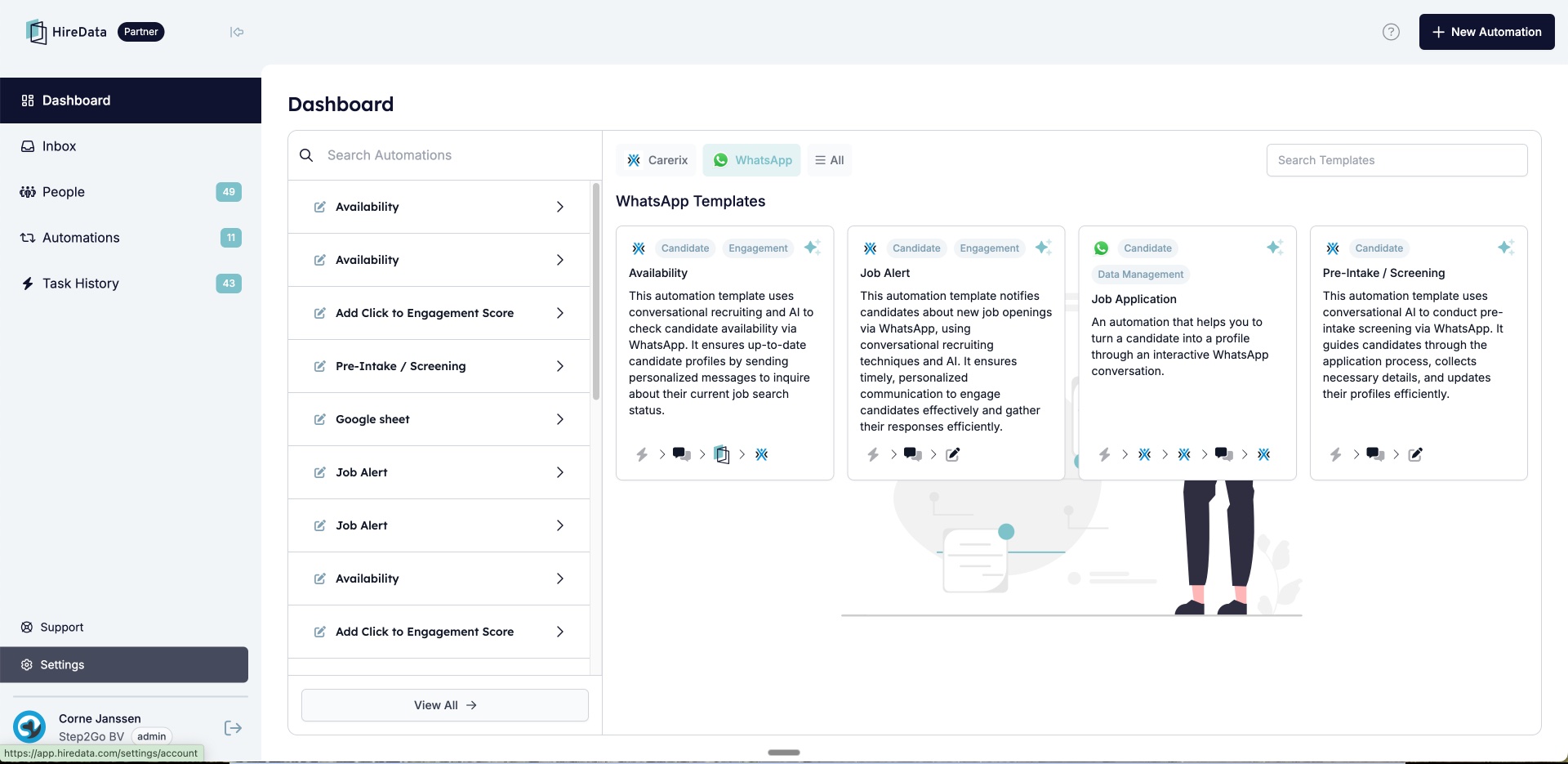Click the user avatar for Corne Janssen
The width and height of the screenshot is (1568, 764).
point(29,726)
